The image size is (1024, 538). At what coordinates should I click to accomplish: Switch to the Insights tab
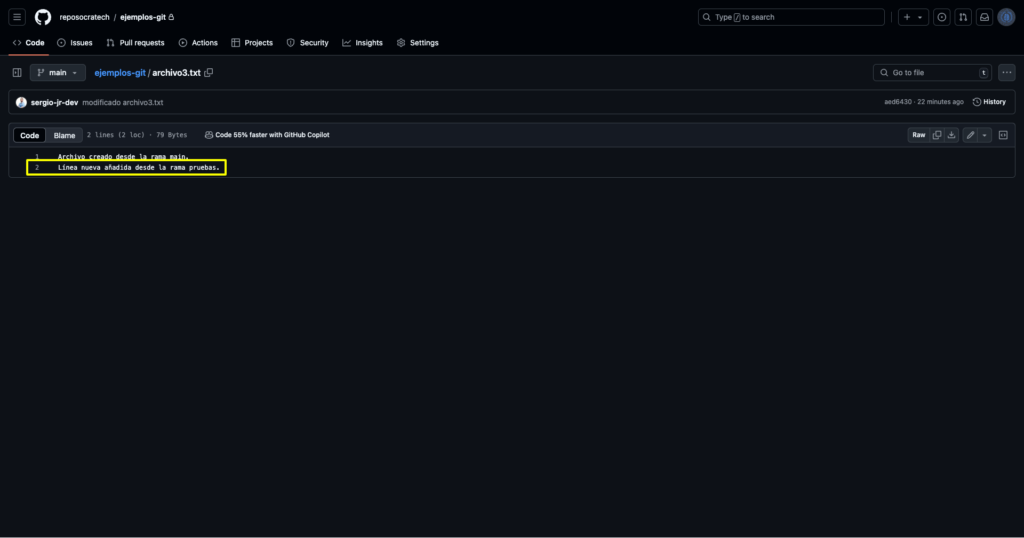tap(362, 42)
